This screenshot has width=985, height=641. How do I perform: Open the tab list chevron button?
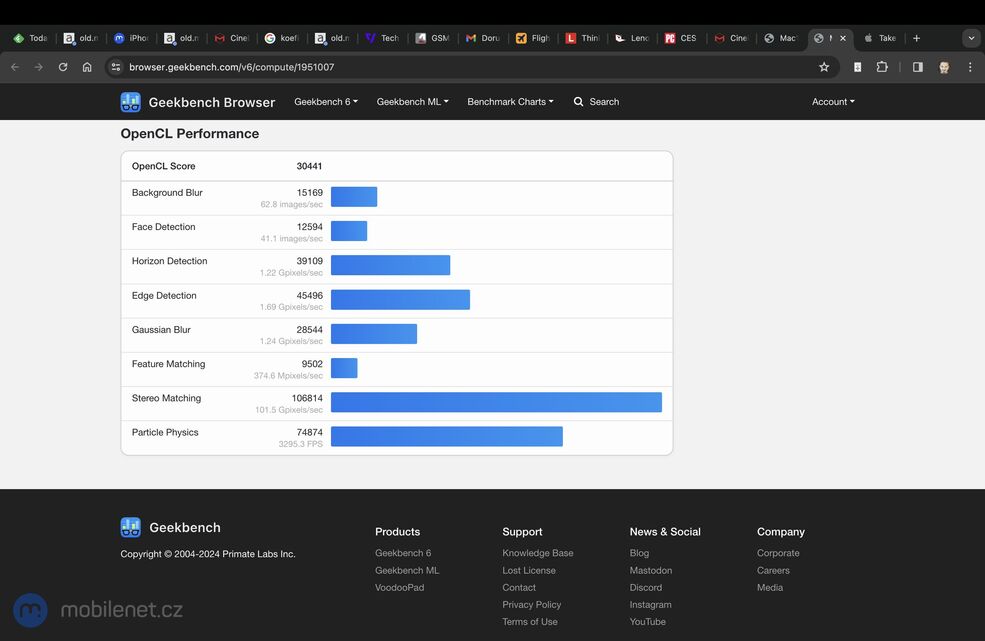pyautogui.click(x=970, y=38)
